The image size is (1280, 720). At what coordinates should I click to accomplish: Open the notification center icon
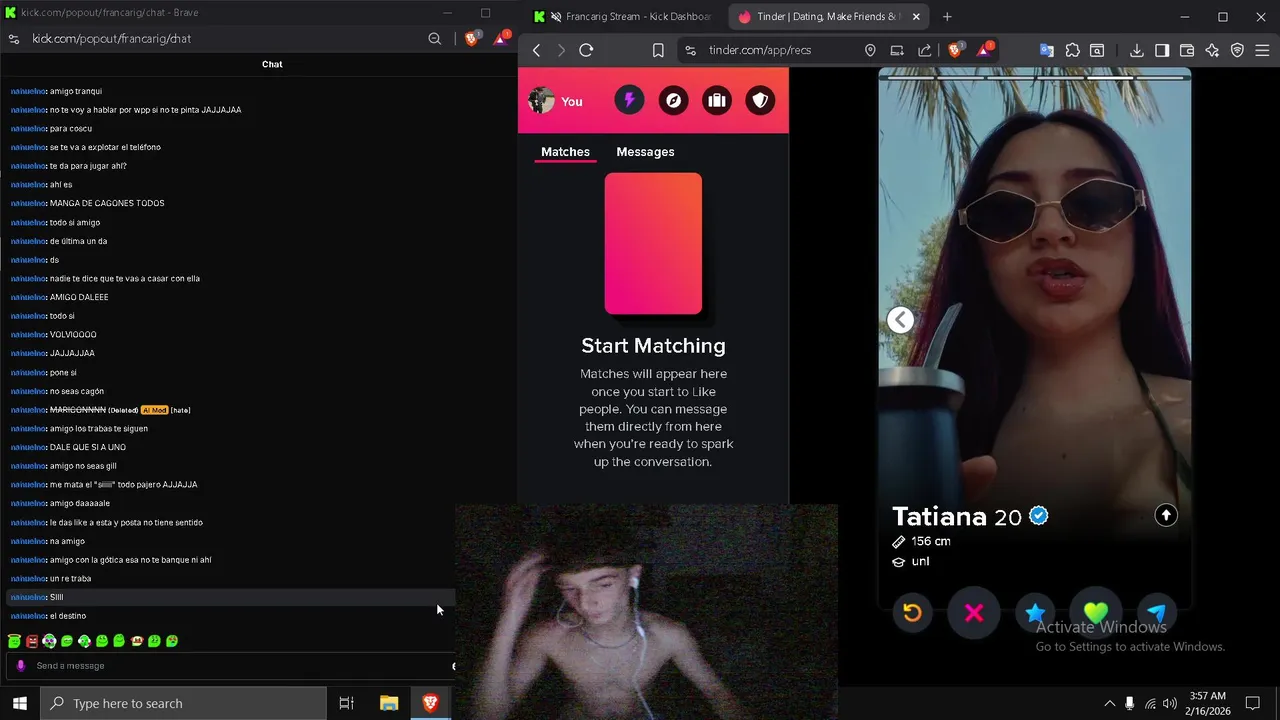[1252, 703]
